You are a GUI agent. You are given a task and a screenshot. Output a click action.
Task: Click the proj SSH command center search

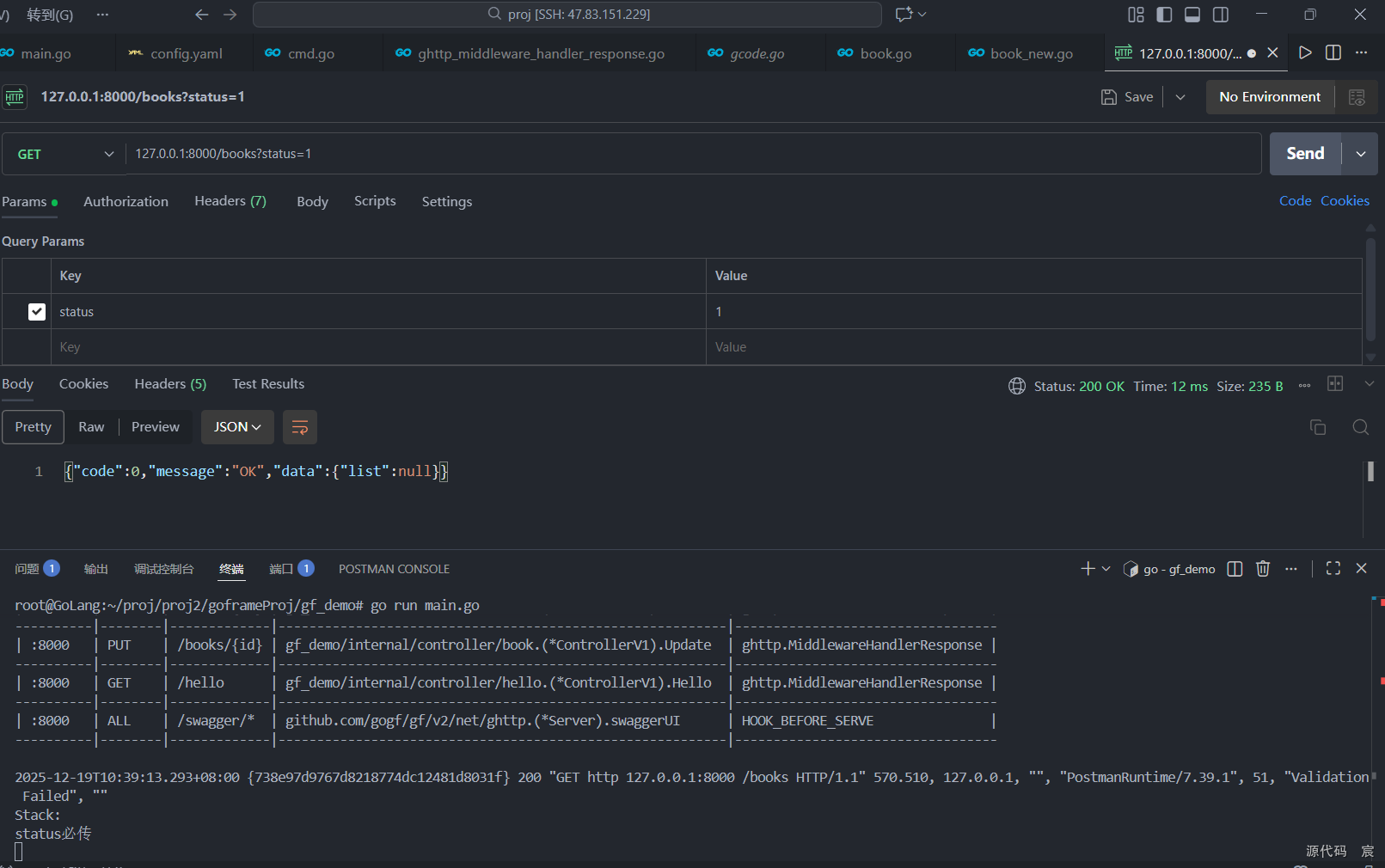(567, 15)
